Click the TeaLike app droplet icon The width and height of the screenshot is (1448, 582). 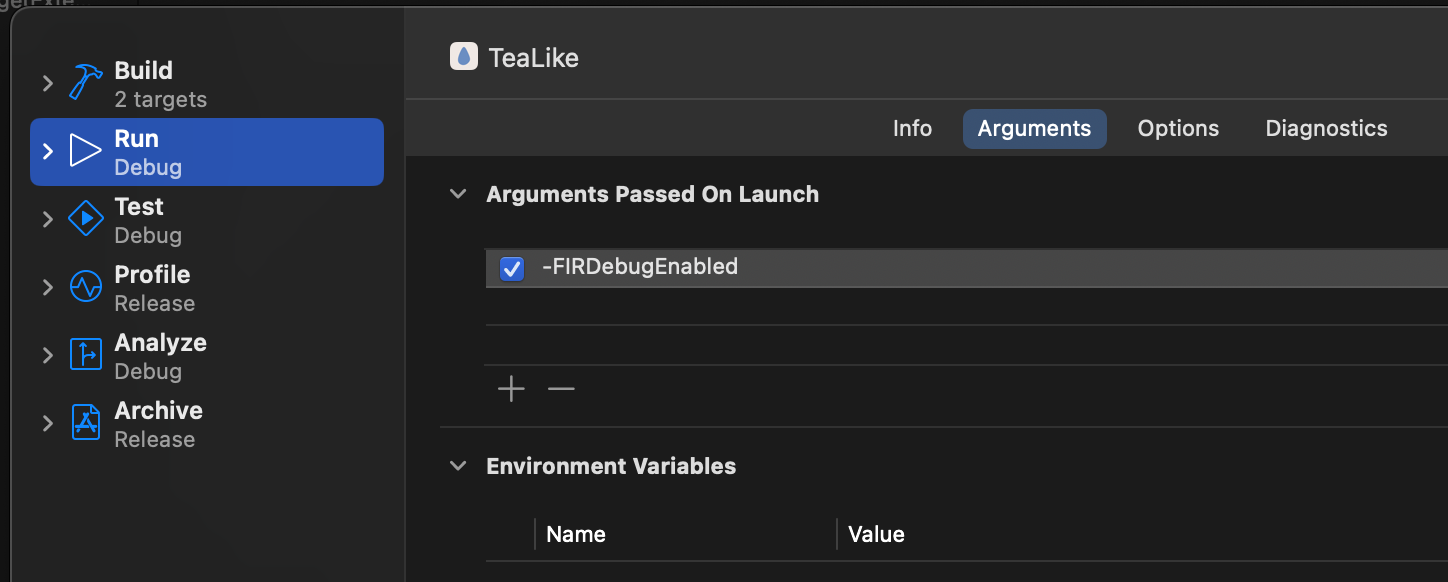pyautogui.click(x=463, y=57)
